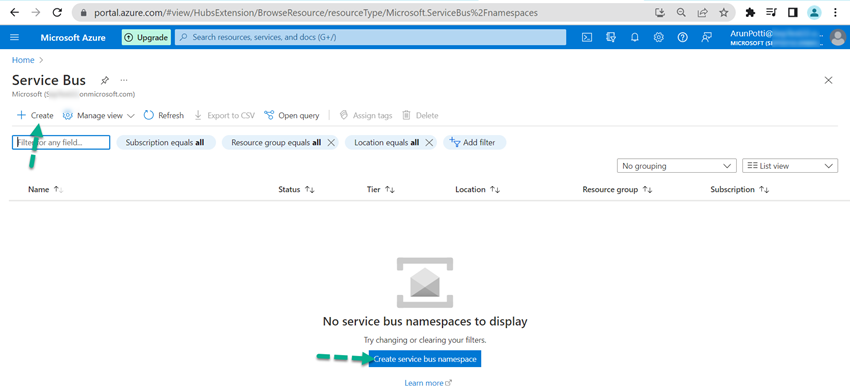Remove the Resource group filter
The image size is (850, 391).
coord(331,143)
